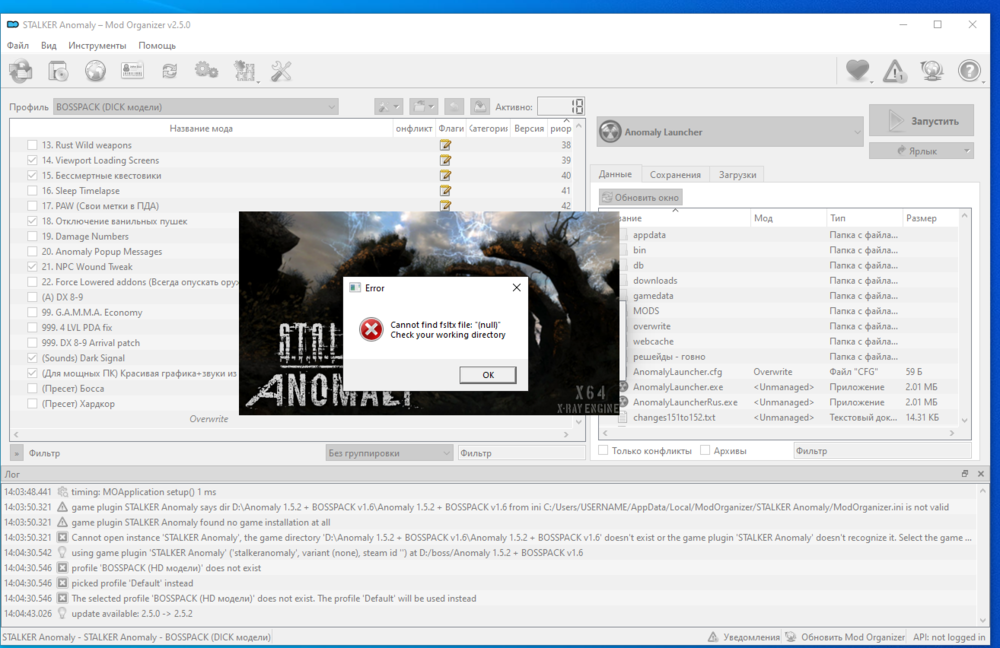Open the Без группировки grouping dropdown
This screenshot has width=1000, height=648.
pos(389,453)
